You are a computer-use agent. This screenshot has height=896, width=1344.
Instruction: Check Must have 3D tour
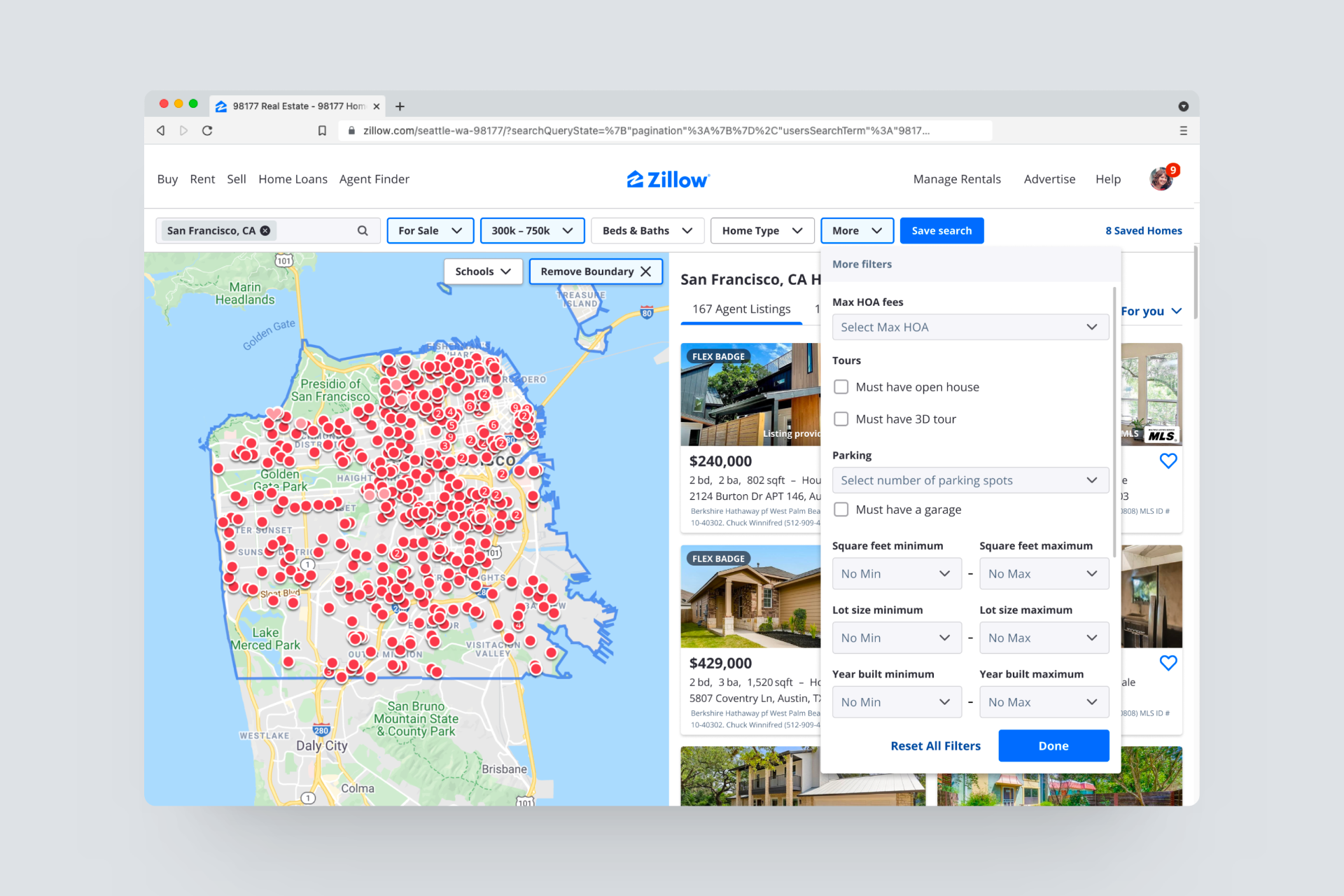pyautogui.click(x=841, y=419)
